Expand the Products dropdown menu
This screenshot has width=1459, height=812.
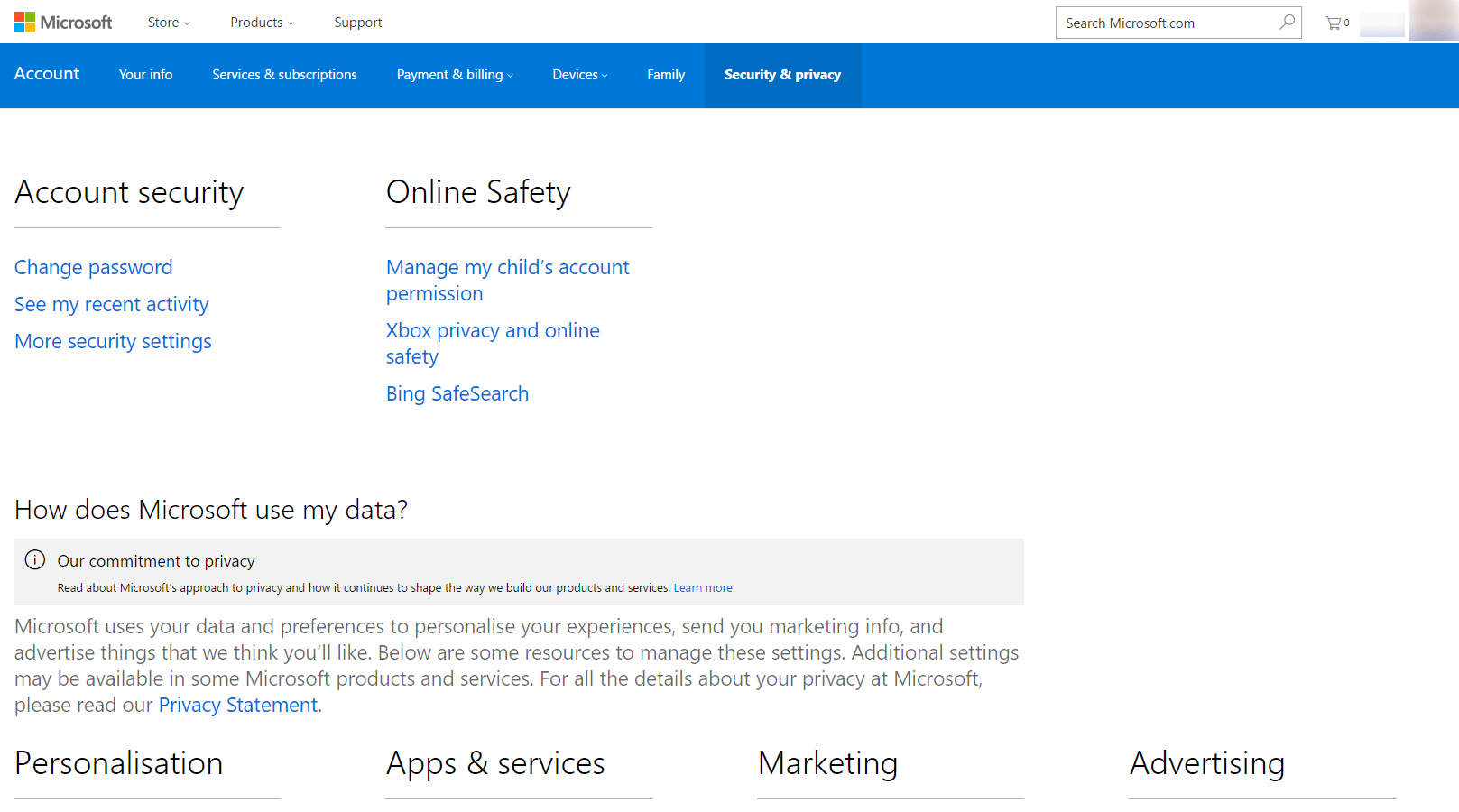pyautogui.click(x=262, y=23)
